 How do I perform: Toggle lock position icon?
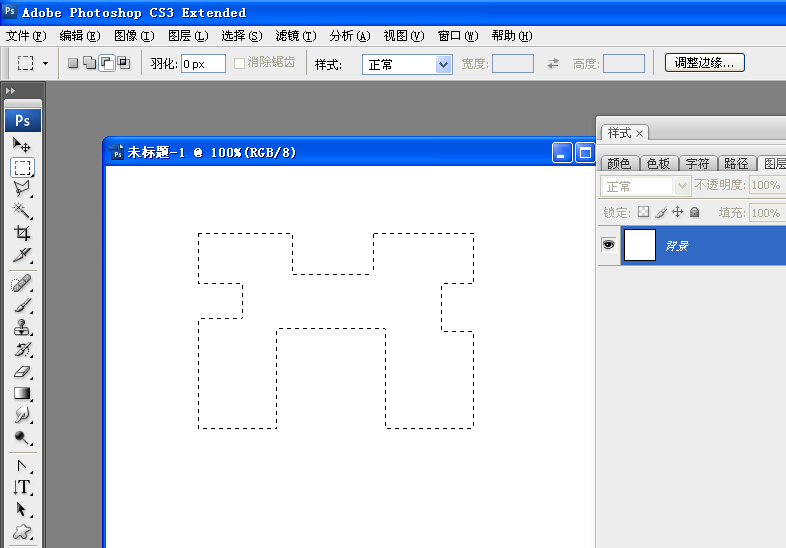point(678,212)
